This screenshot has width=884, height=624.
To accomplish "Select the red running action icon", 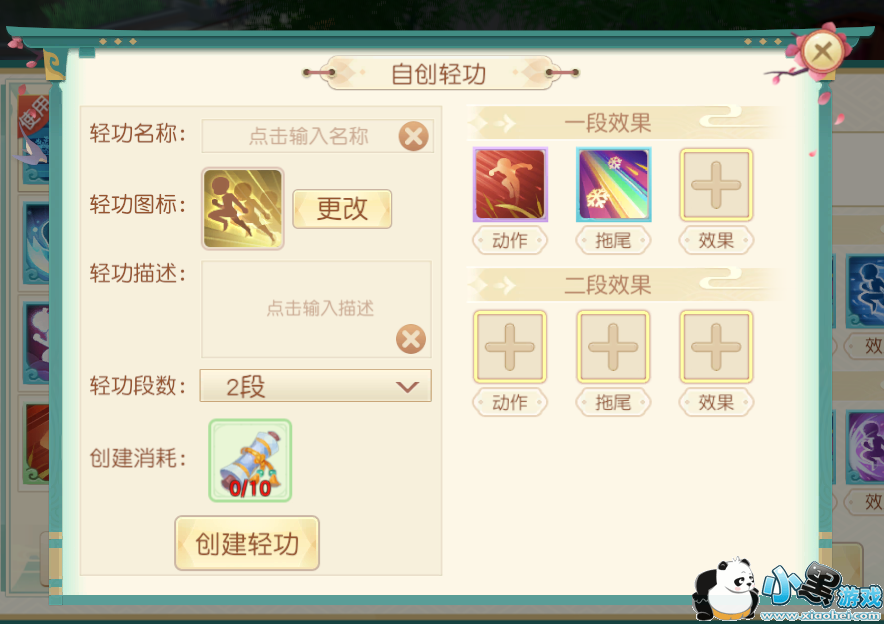I will click(510, 184).
